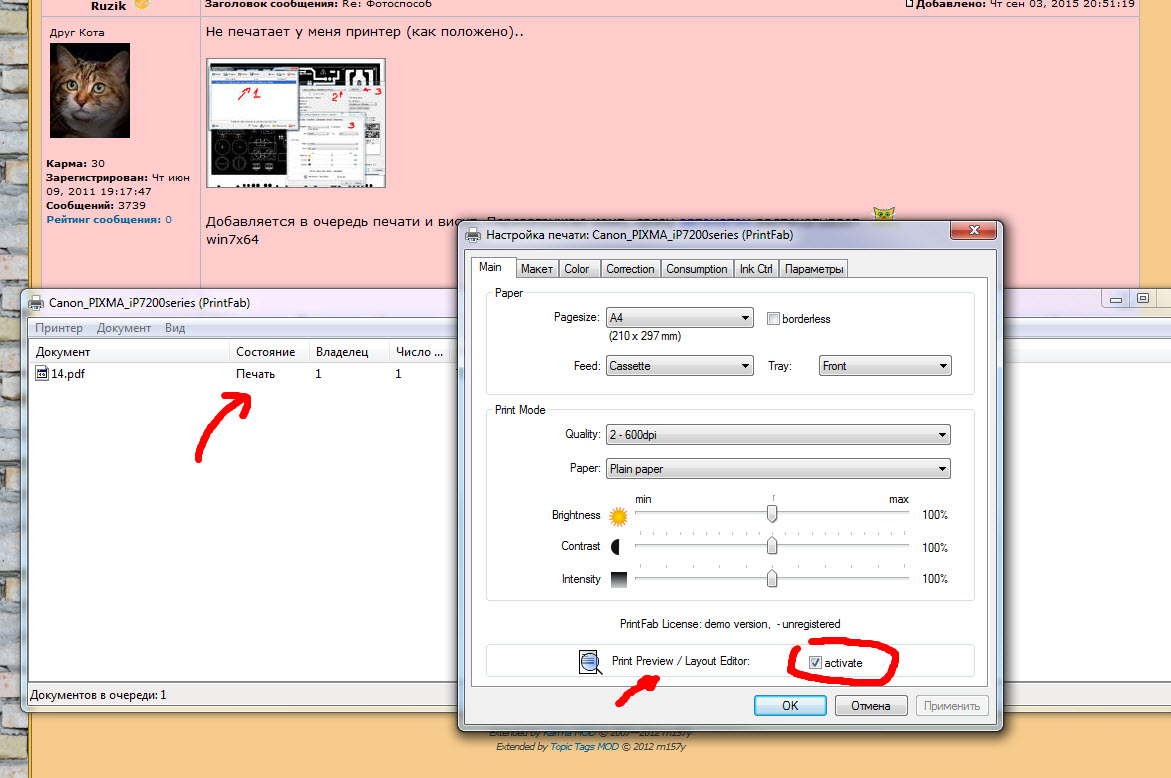Open the Quality 2 - 600dpi dropdown

coord(778,435)
